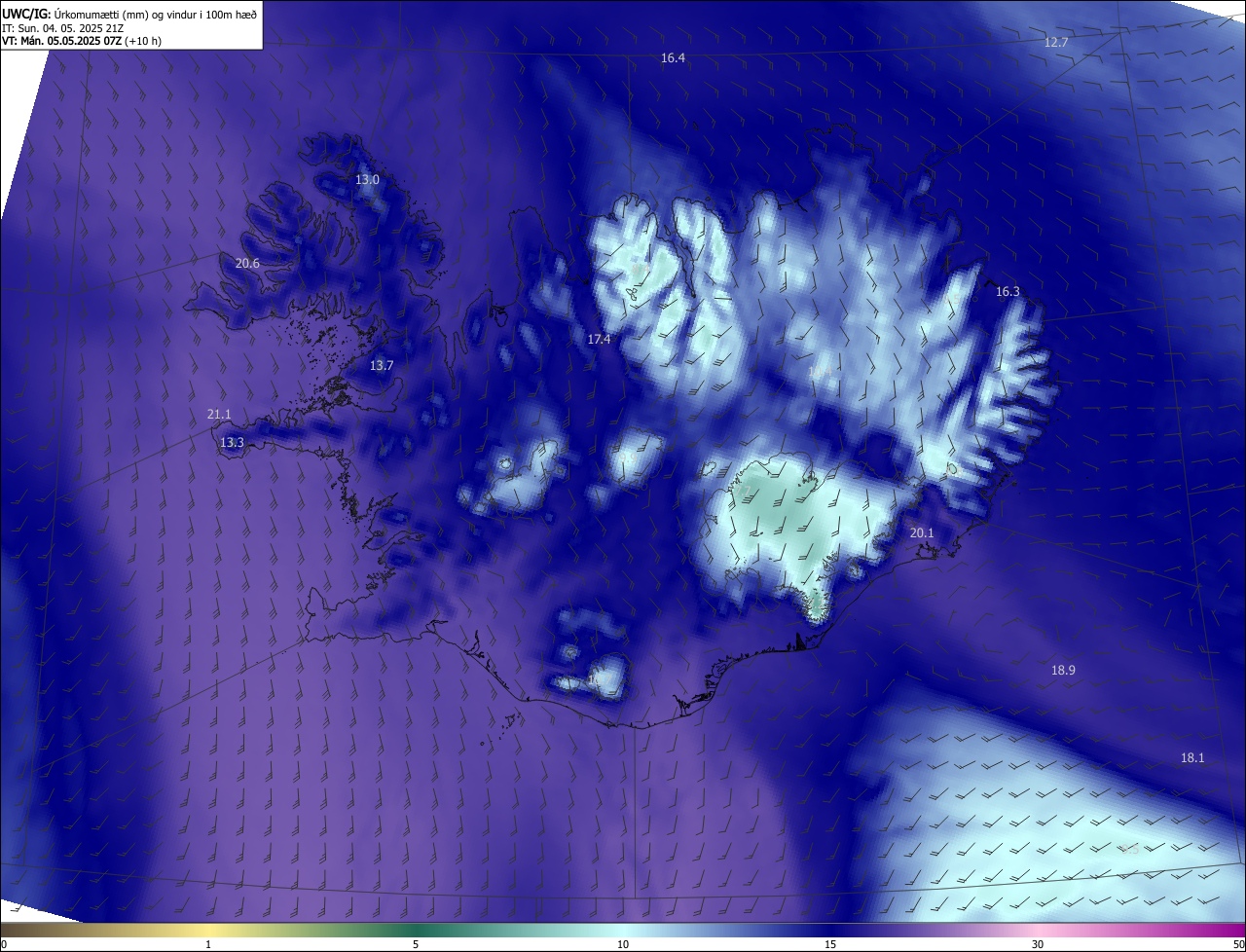1246x952 pixels.
Task: Click the map value 13.0
Action: pos(367,180)
